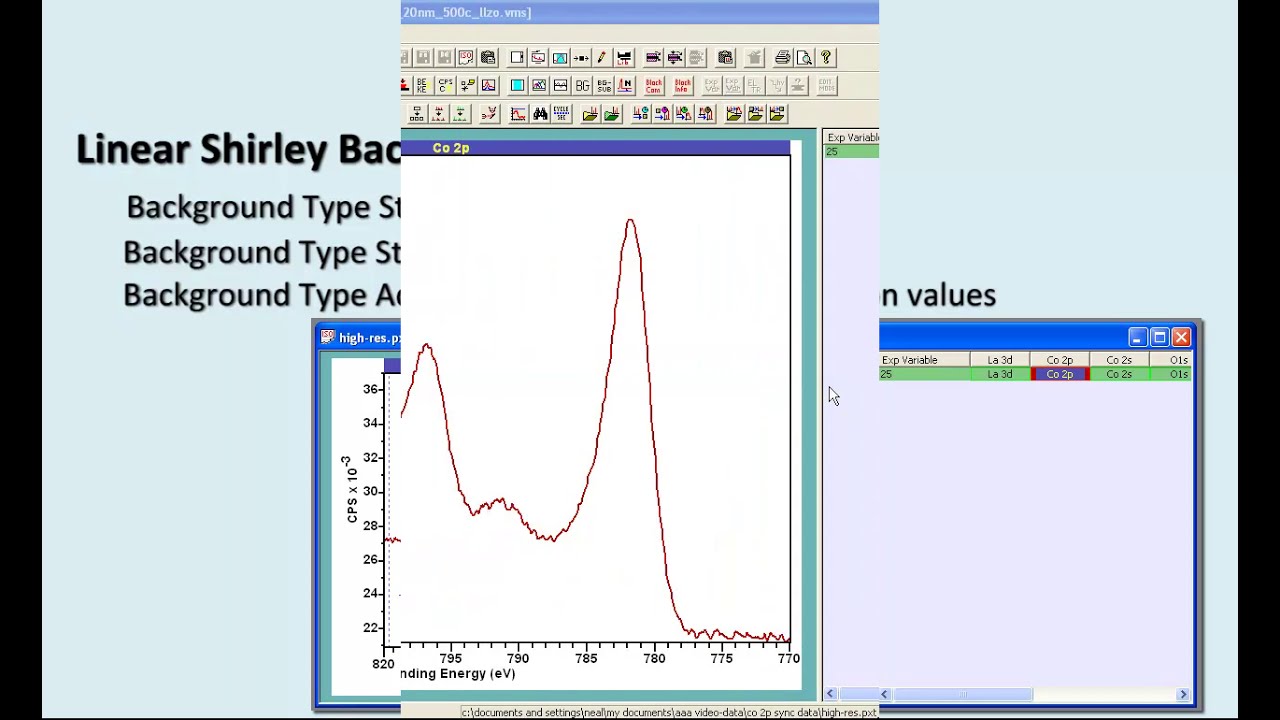Click the cyan spectrum display parameters icon in top row
The height and width of the screenshot is (720, 1280).
pyautogui.click(x=560, y=57)
